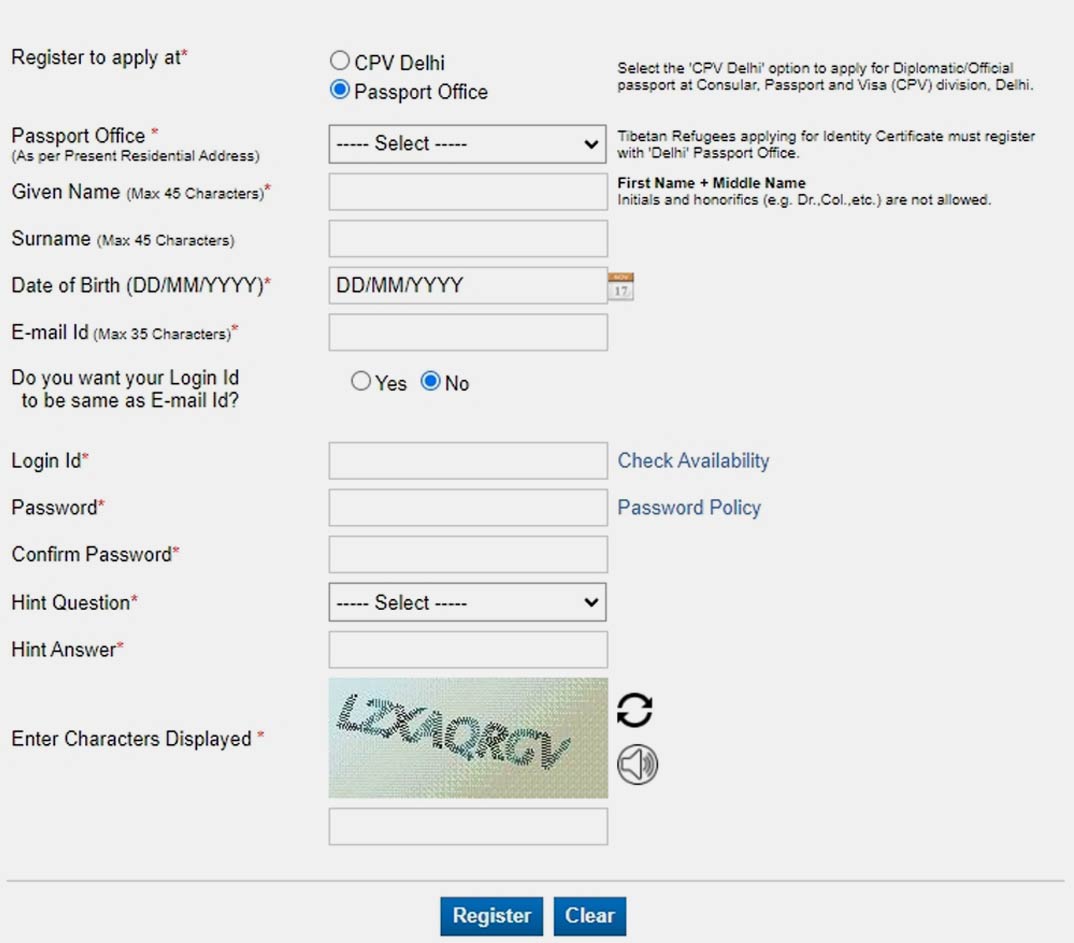Expand the Hint Question dropdown
Screen dimensions: 1074x943
[467, 603]
